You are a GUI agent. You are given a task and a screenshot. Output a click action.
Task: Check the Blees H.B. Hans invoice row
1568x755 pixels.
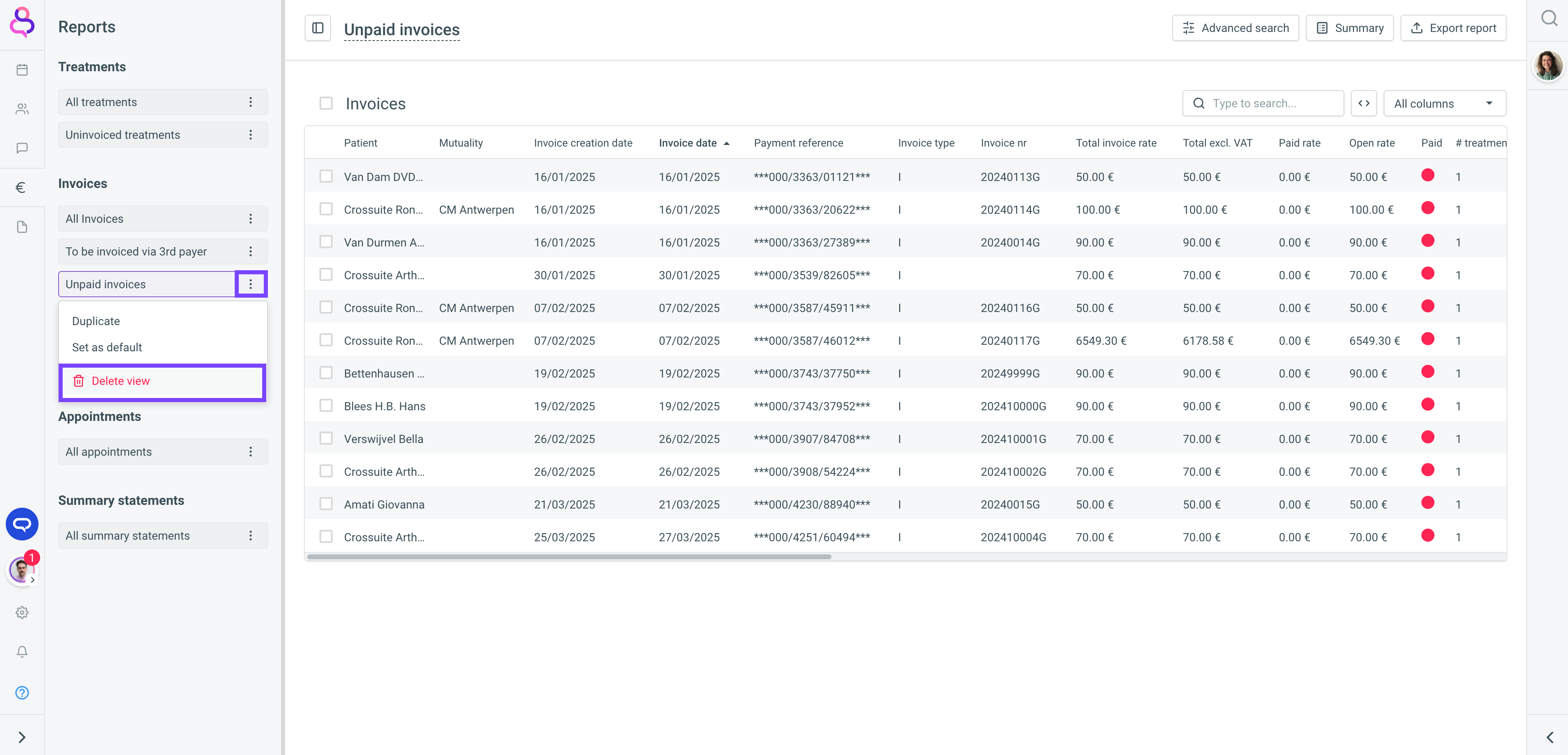click(x=326, y=406)
